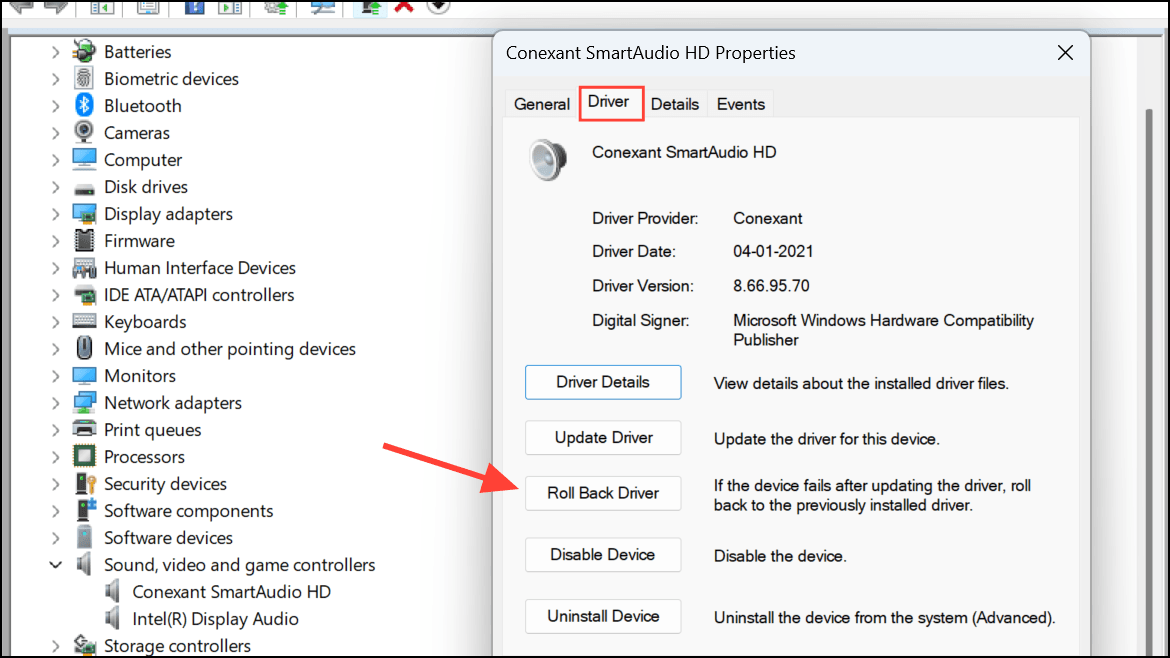
Task: Open the Events tab
Action: coord(740,104)
